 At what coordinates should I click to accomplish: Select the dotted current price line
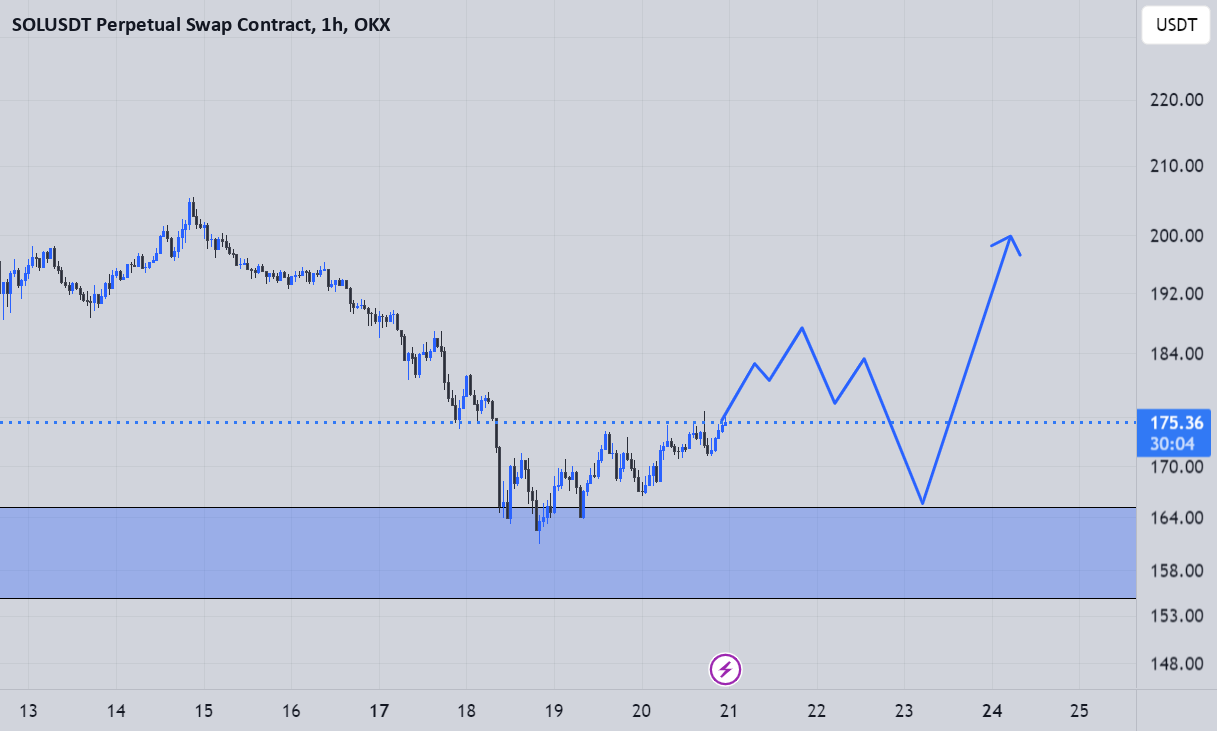click(x=568, y=422)
